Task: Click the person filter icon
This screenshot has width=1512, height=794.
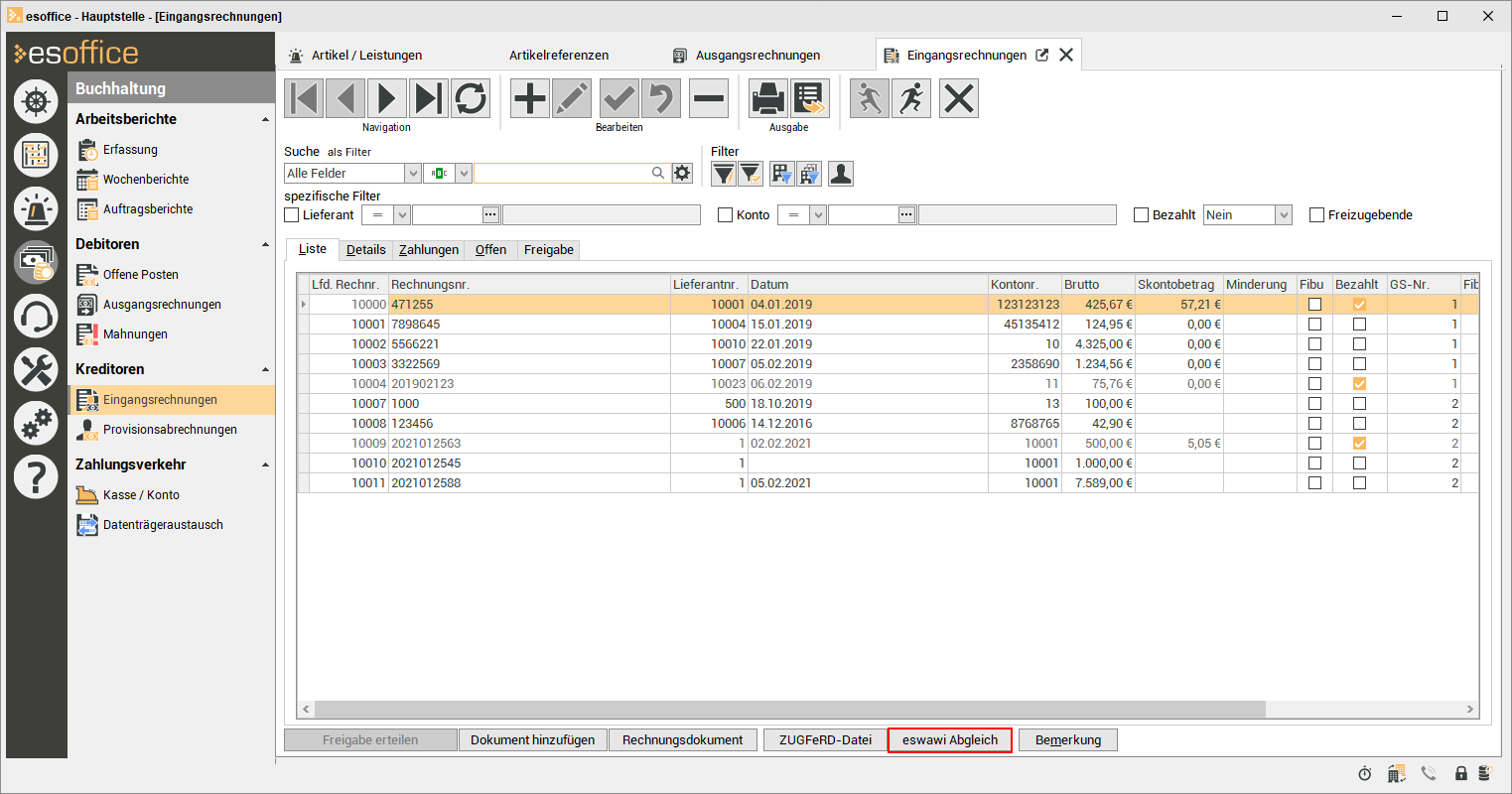Action: click(841, 174)
